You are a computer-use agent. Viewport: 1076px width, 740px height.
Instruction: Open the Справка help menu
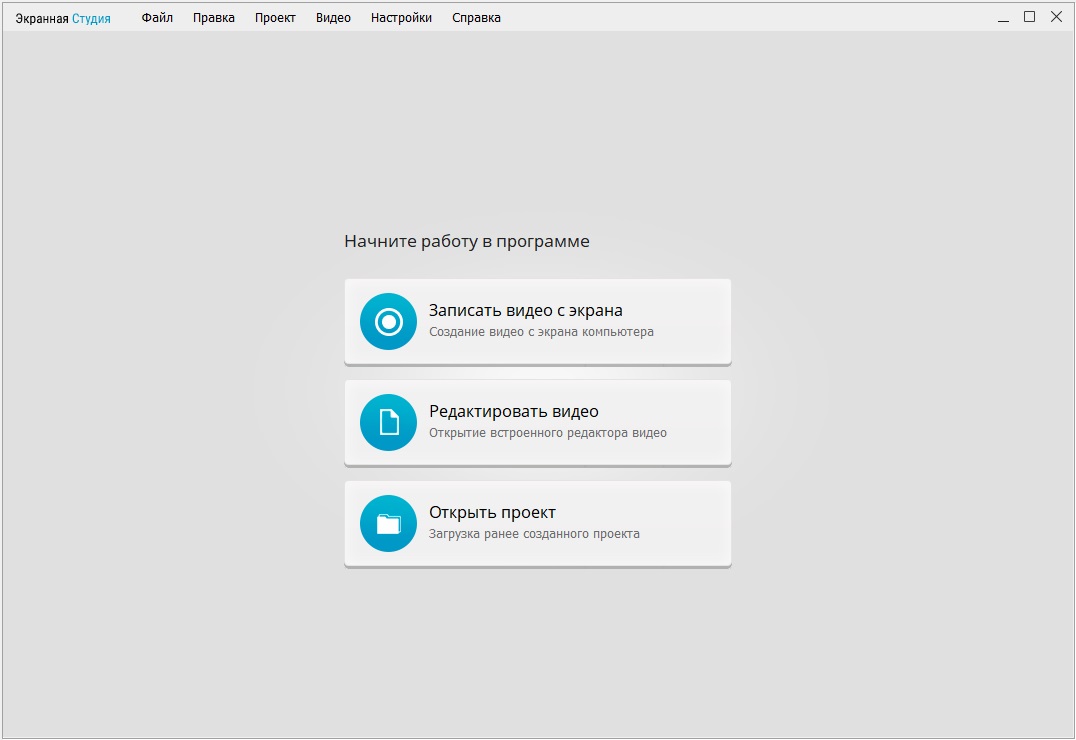point(476,18)
